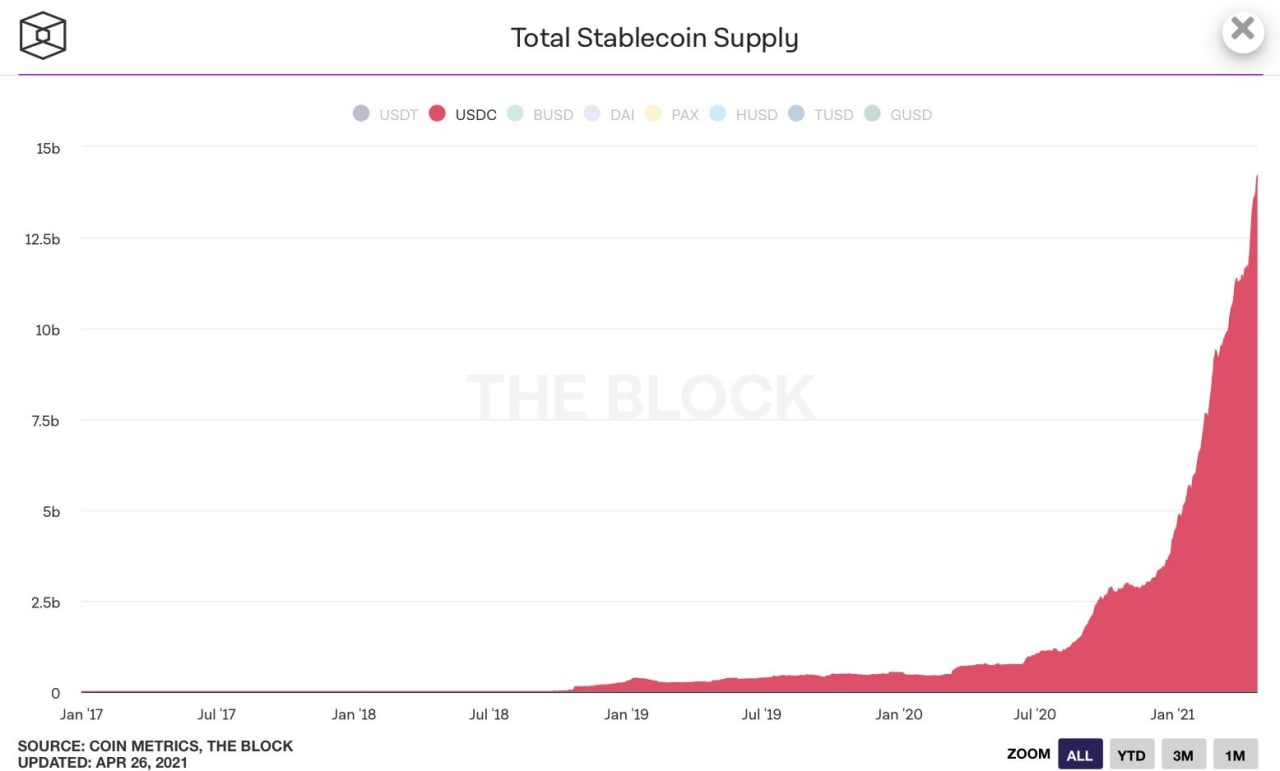
Task: Click the red USDC legend dot
Action: (x=437, y=114)
